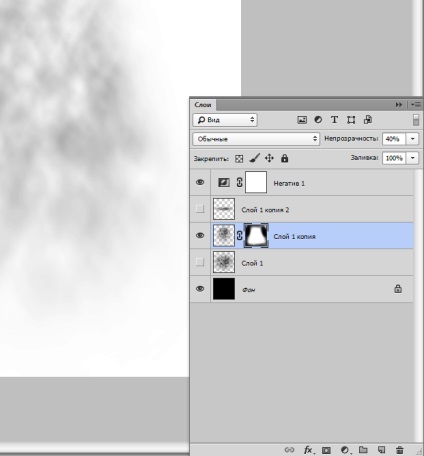Open the Обычные blend mode dropdown
Viewport: 424px width, 456px height.
(x=256, y=139)
